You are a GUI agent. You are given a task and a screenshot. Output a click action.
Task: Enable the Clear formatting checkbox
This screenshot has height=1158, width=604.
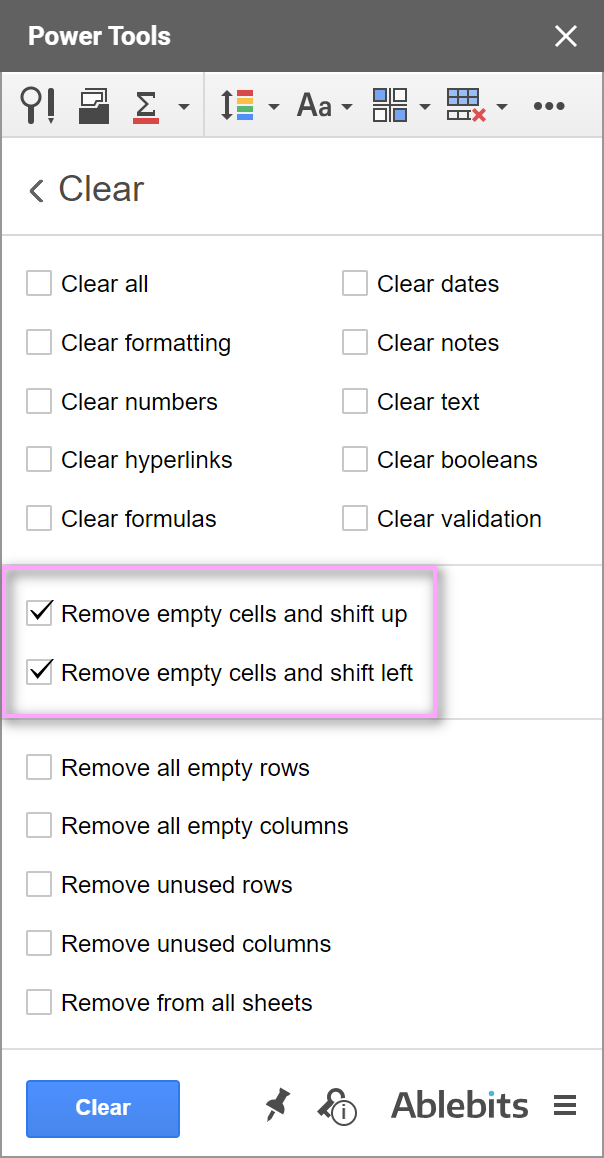(x=39, y=343)
